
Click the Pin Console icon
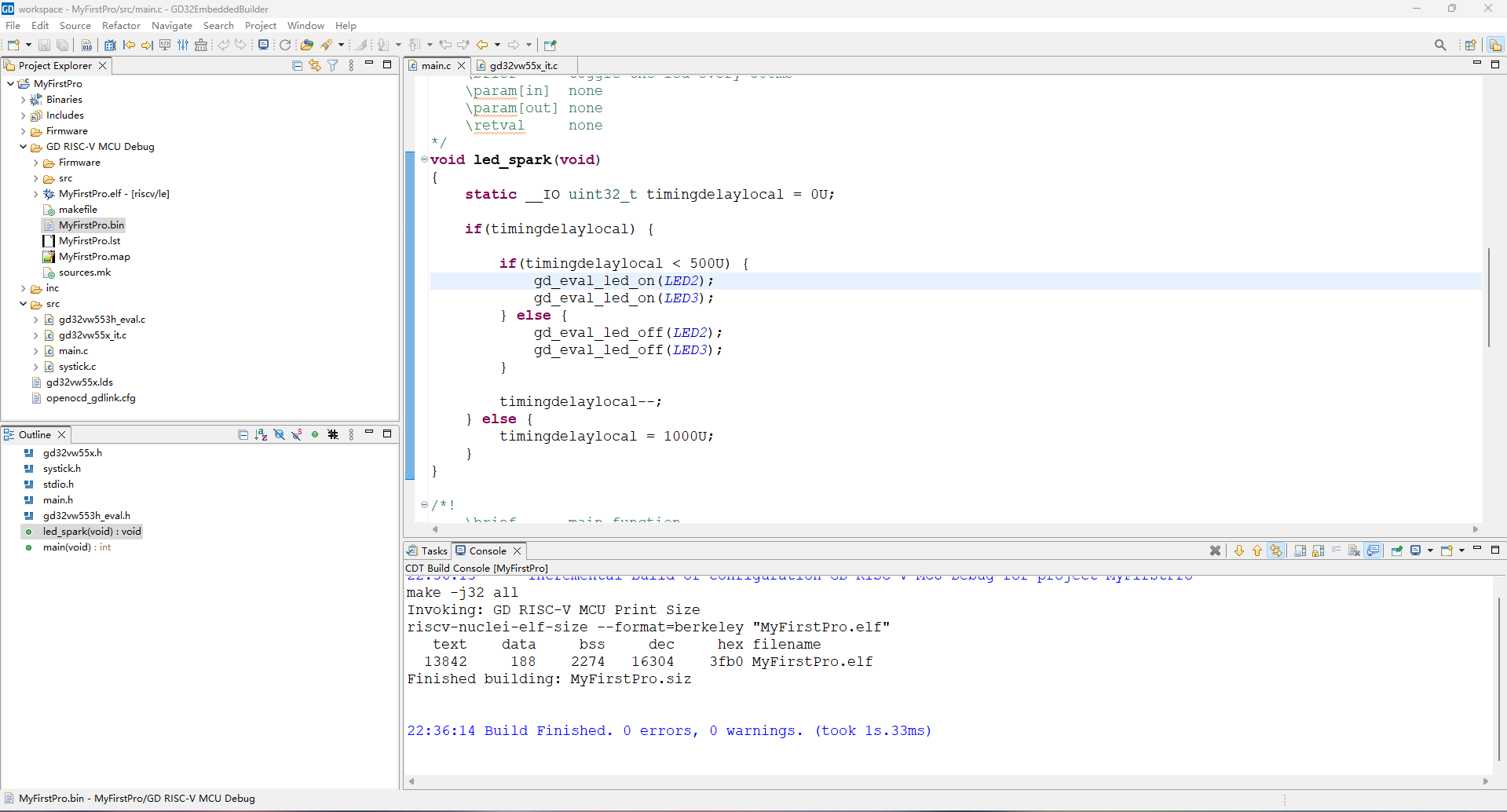point(1397,551)
